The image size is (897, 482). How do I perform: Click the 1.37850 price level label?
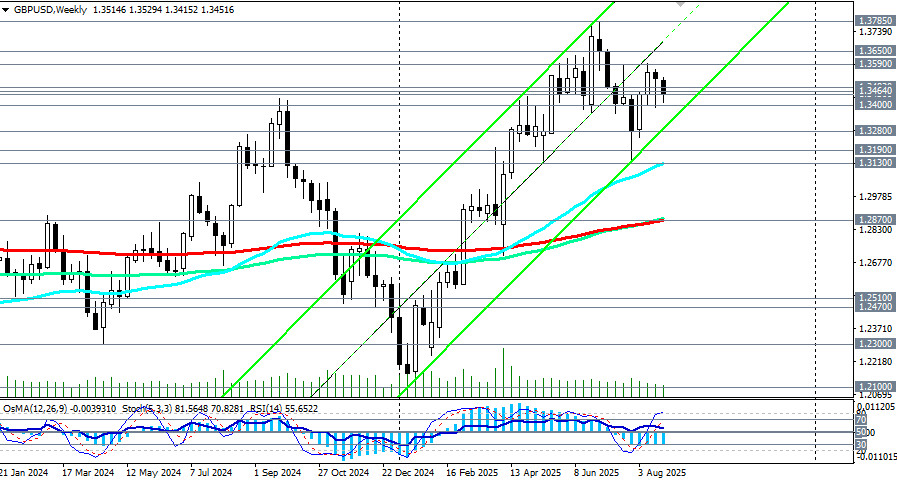pyautogui.click(x=875, y=20)
